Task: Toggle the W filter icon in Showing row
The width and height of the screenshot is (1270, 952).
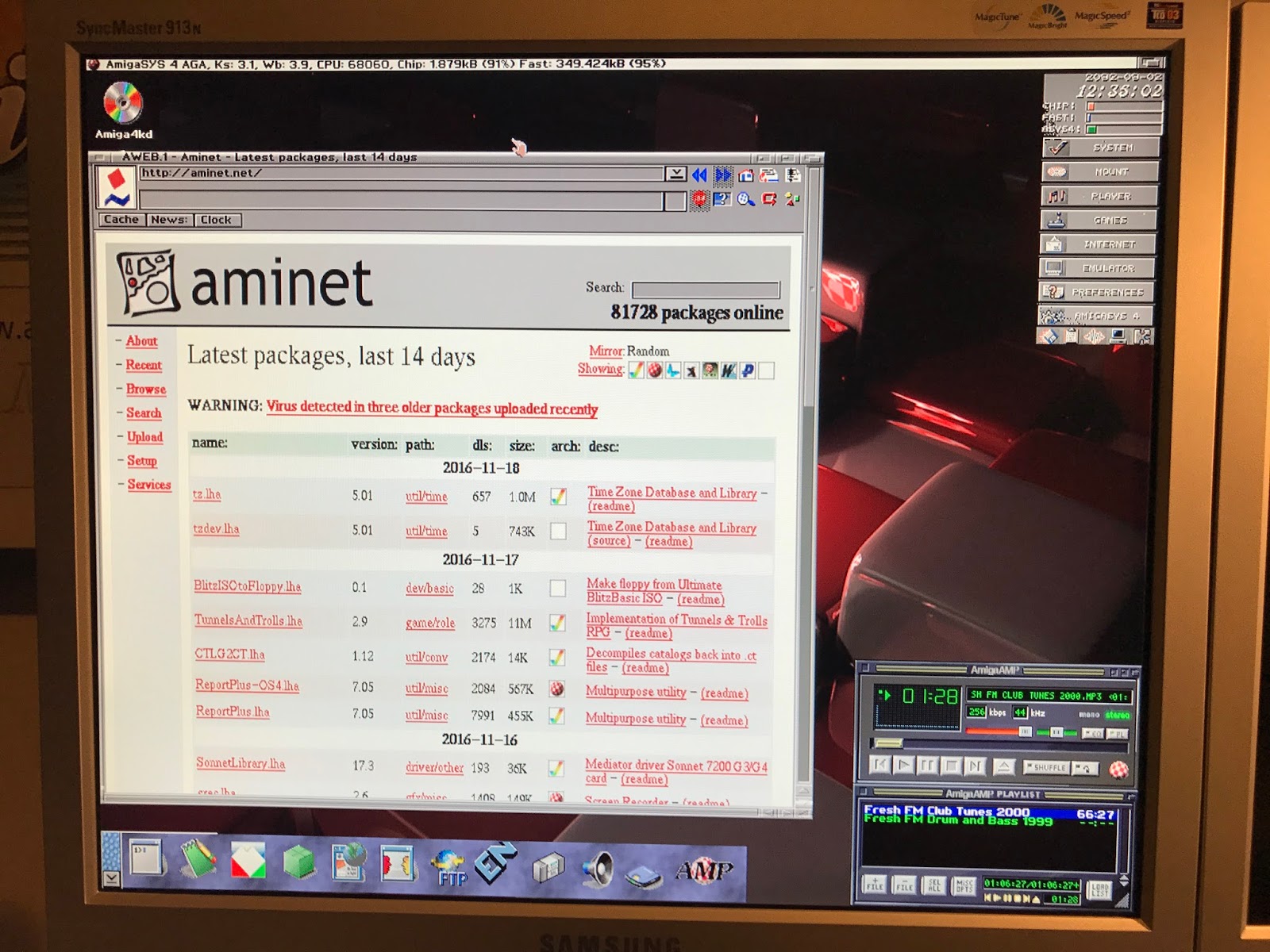Action: point(729,370)
